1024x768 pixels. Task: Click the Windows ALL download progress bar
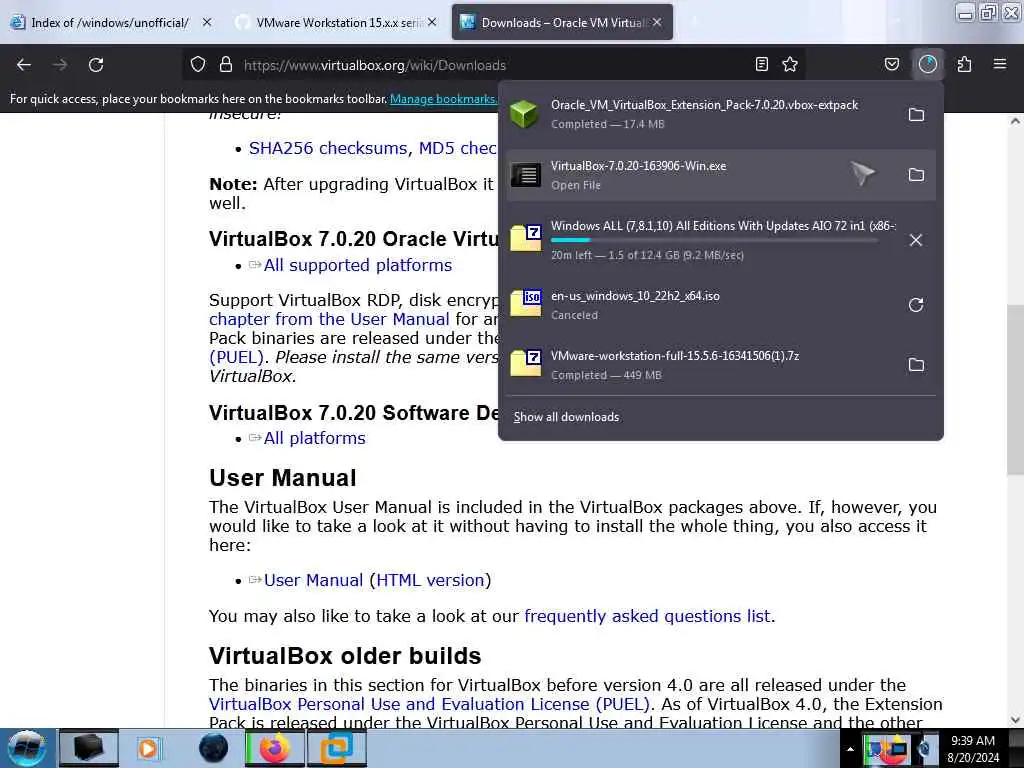pyautogui.click(x=714, y=240)
